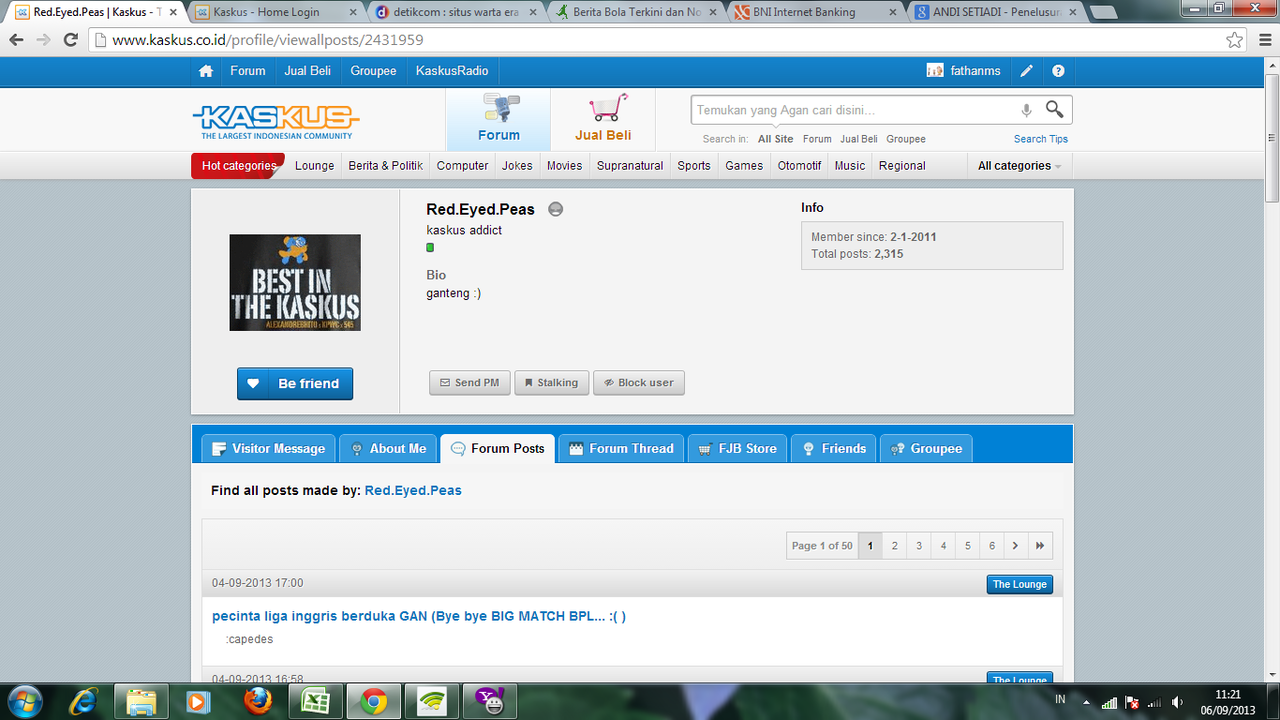1280x720 pixels.
Task: Open the Lounge category
Action: [x=315, y=166]
